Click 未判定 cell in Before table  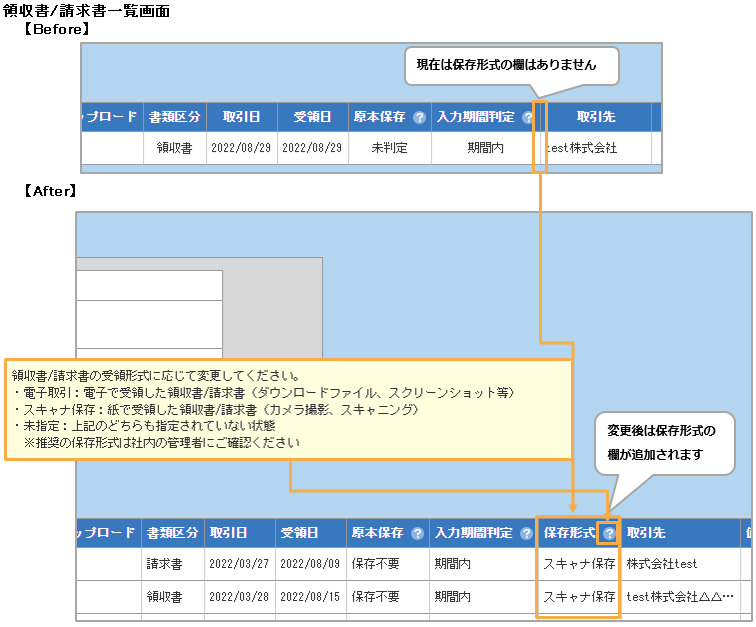click(x=388, y=148)
